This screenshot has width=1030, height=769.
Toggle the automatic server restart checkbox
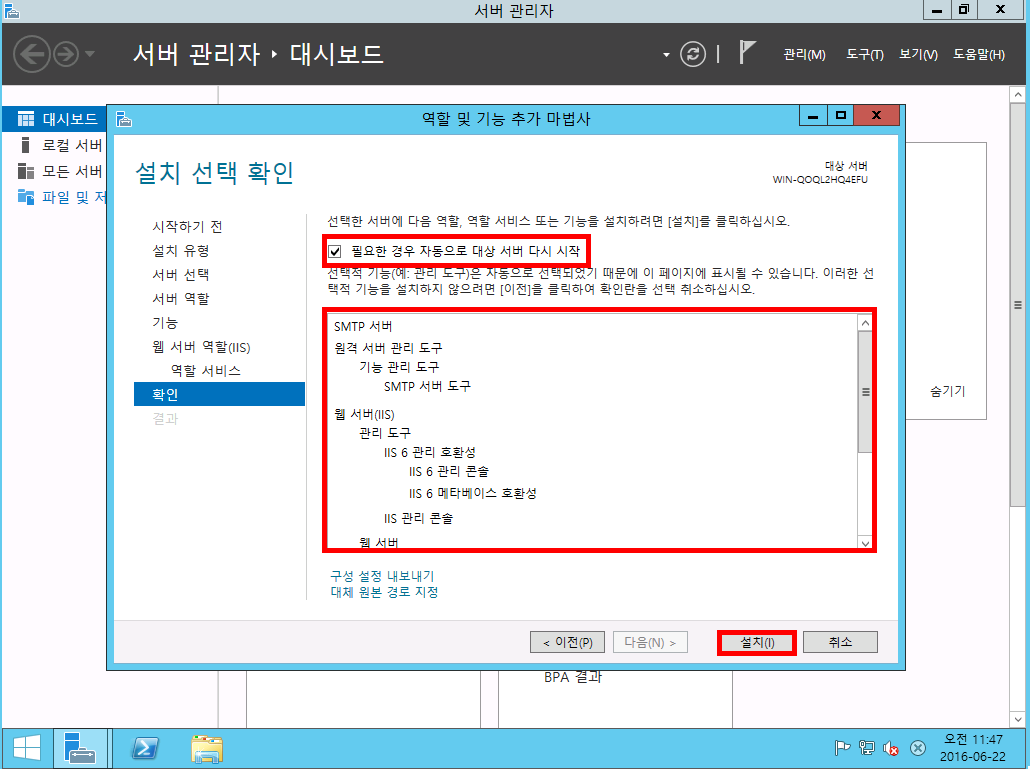(x=334, y=251)
